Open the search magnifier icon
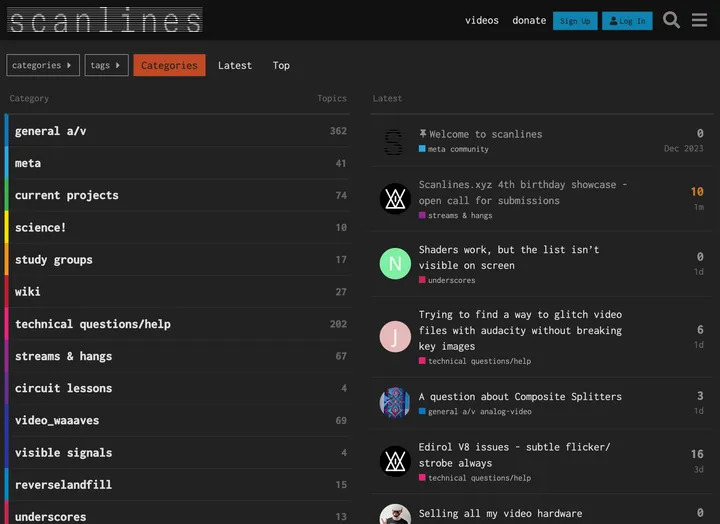 (x=671, y=20)
